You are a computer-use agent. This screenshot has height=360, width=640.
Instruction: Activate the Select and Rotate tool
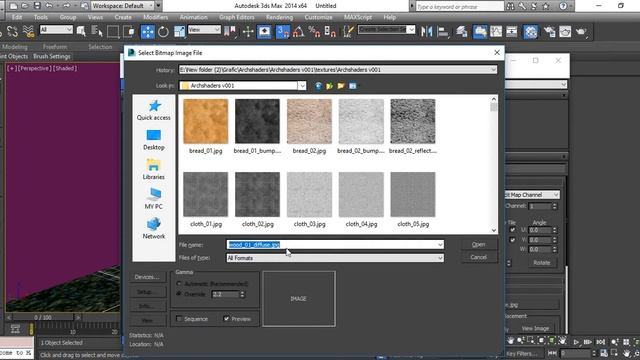pos(163,31)
